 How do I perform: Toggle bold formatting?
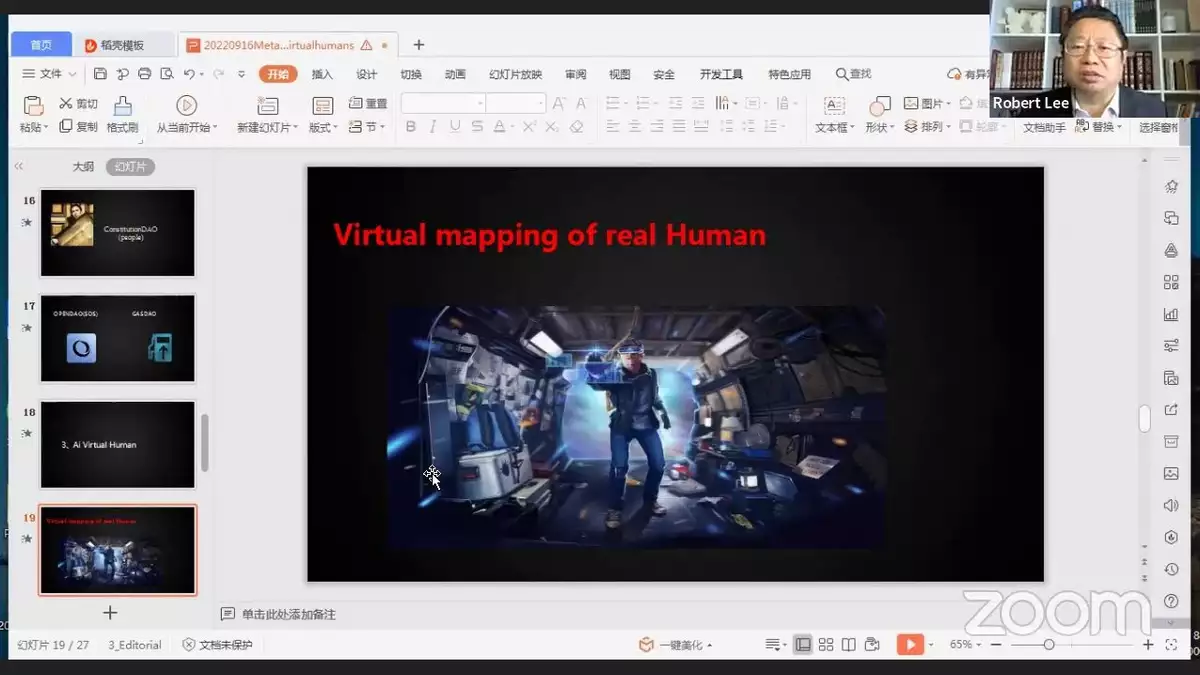point(411,127)
